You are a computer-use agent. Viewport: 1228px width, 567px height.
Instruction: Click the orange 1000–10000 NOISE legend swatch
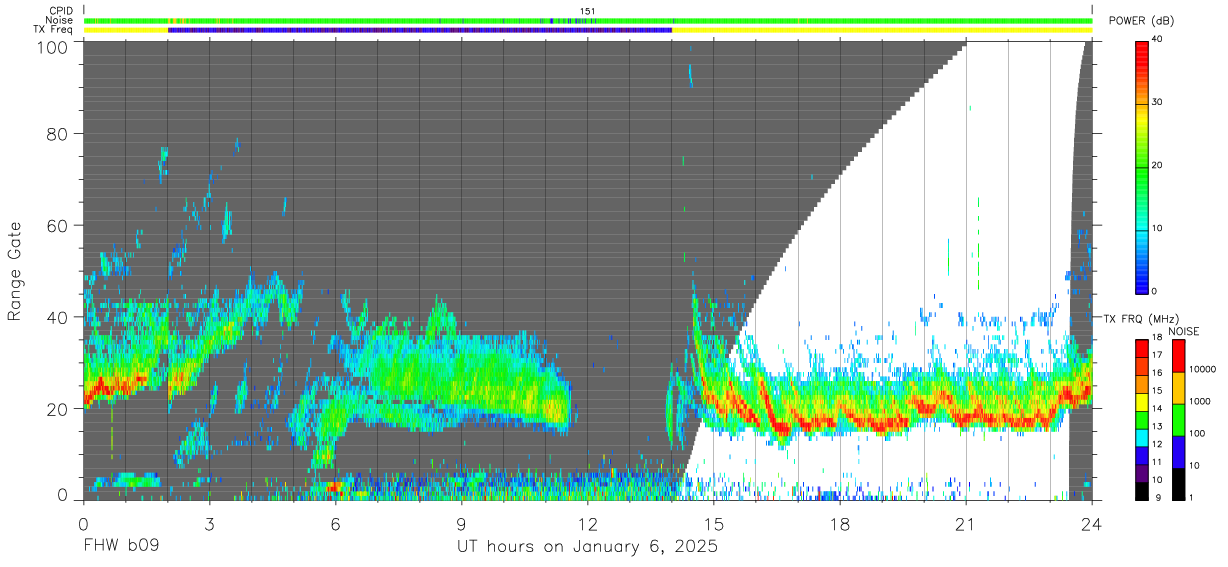(1179, 387)
